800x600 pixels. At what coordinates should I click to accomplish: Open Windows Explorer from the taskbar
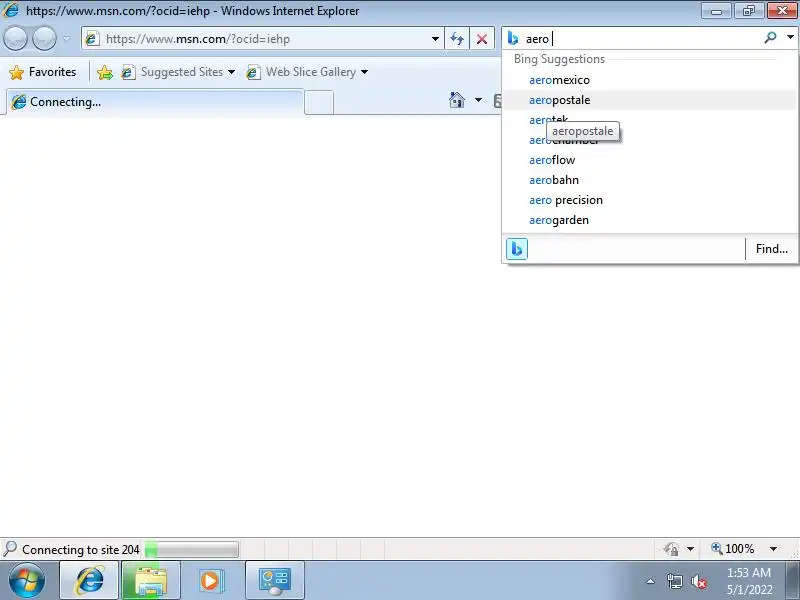tap(151, 580)
